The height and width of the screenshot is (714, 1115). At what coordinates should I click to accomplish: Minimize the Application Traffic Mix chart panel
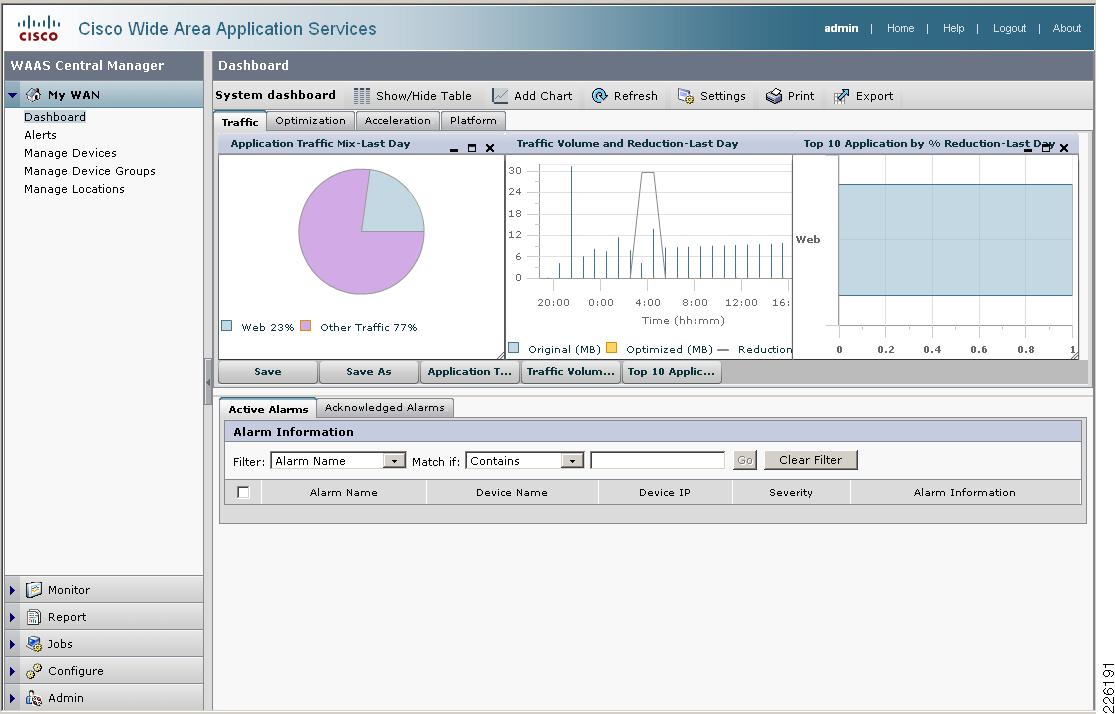pos(454,149)
